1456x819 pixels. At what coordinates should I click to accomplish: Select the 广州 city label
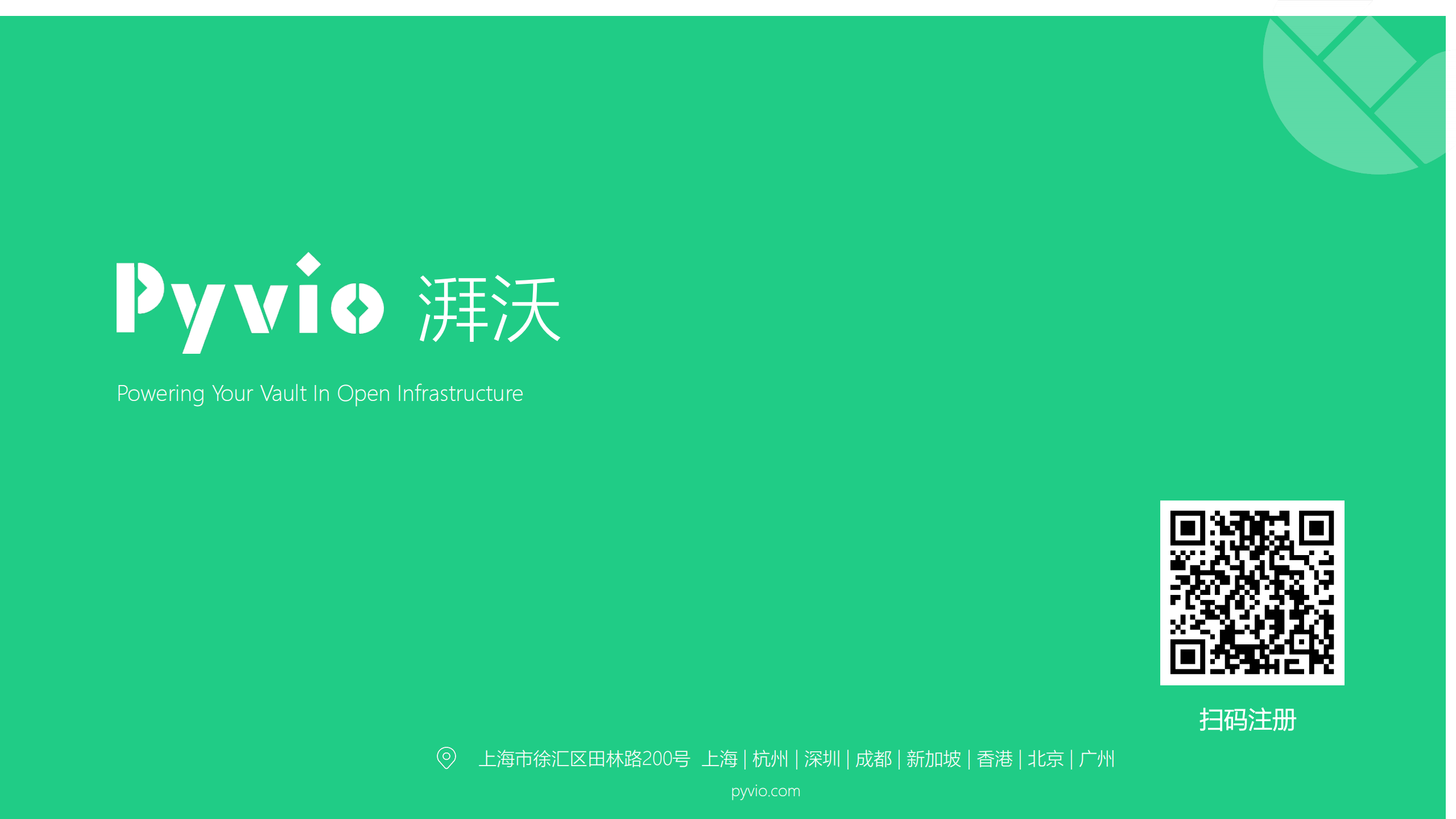pyautogui.click(x=1097, y=759)
